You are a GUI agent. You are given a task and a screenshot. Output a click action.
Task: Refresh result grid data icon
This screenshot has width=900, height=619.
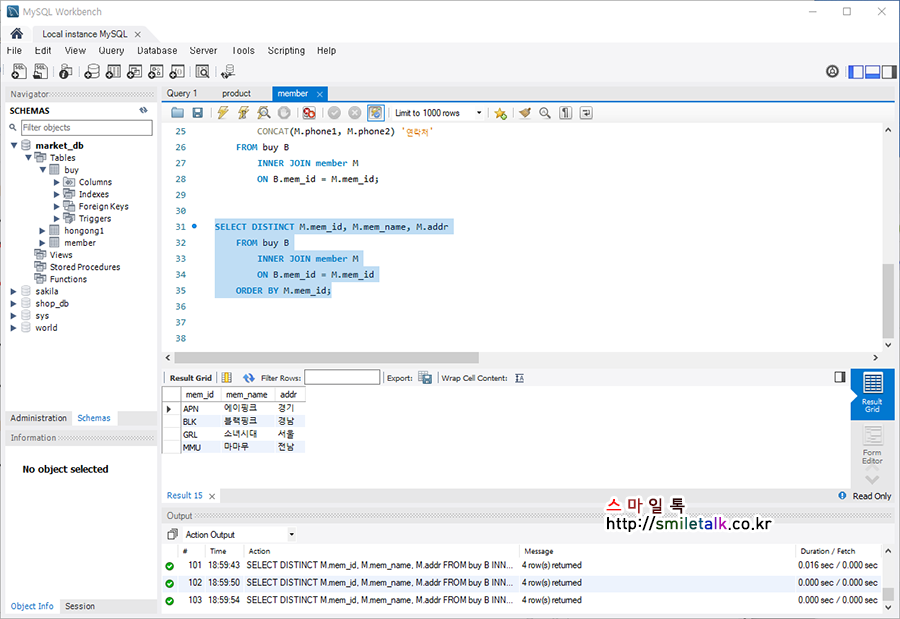(249, 378)
